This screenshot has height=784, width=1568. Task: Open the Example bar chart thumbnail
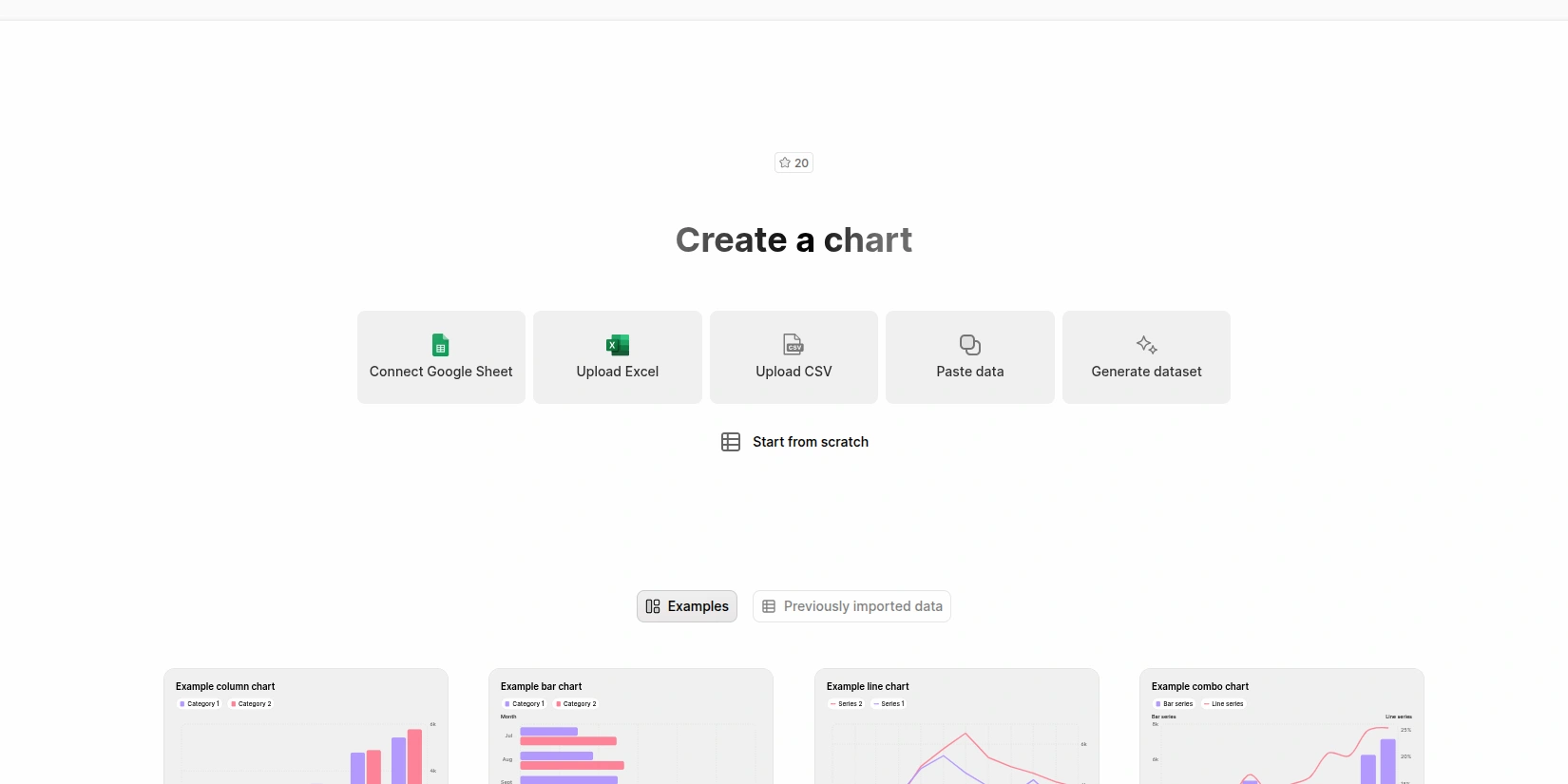coord(630,727)
